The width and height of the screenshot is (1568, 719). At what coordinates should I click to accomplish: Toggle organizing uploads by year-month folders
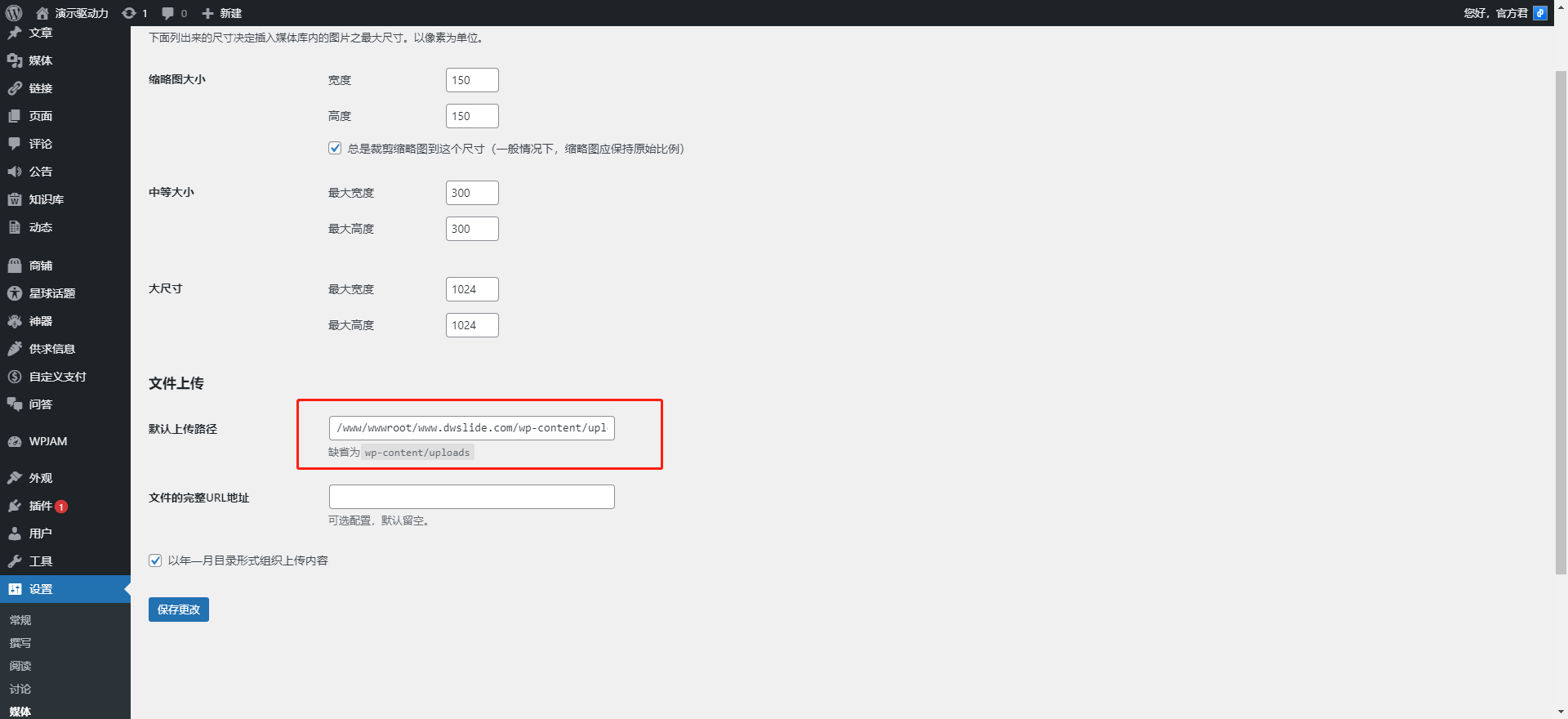[x=155, y=560]
